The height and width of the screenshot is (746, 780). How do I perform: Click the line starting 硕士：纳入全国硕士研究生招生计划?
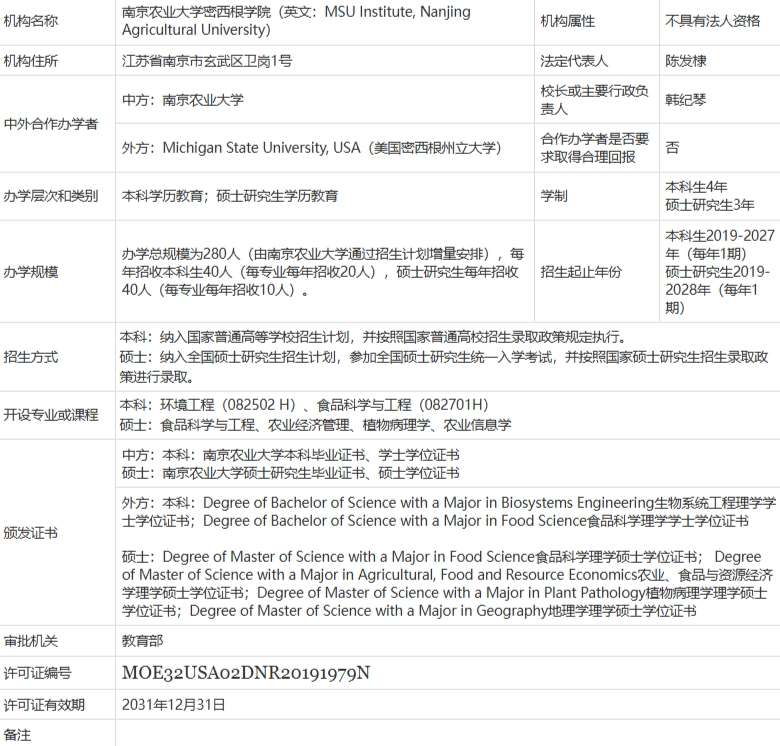point(444,367)
